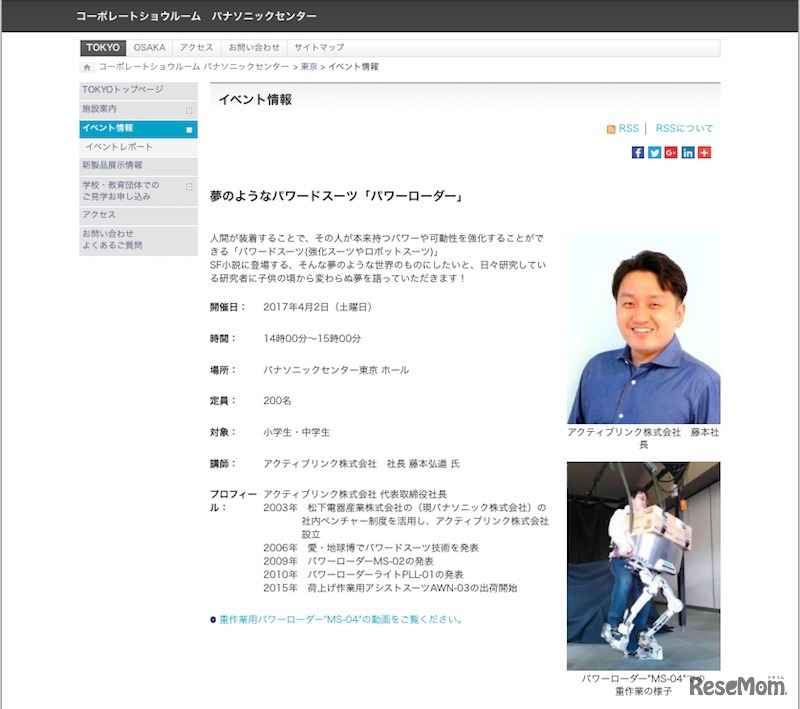Share the event on Twitter
The height and width of the screenshot is (709, 800).
(654, 152)
